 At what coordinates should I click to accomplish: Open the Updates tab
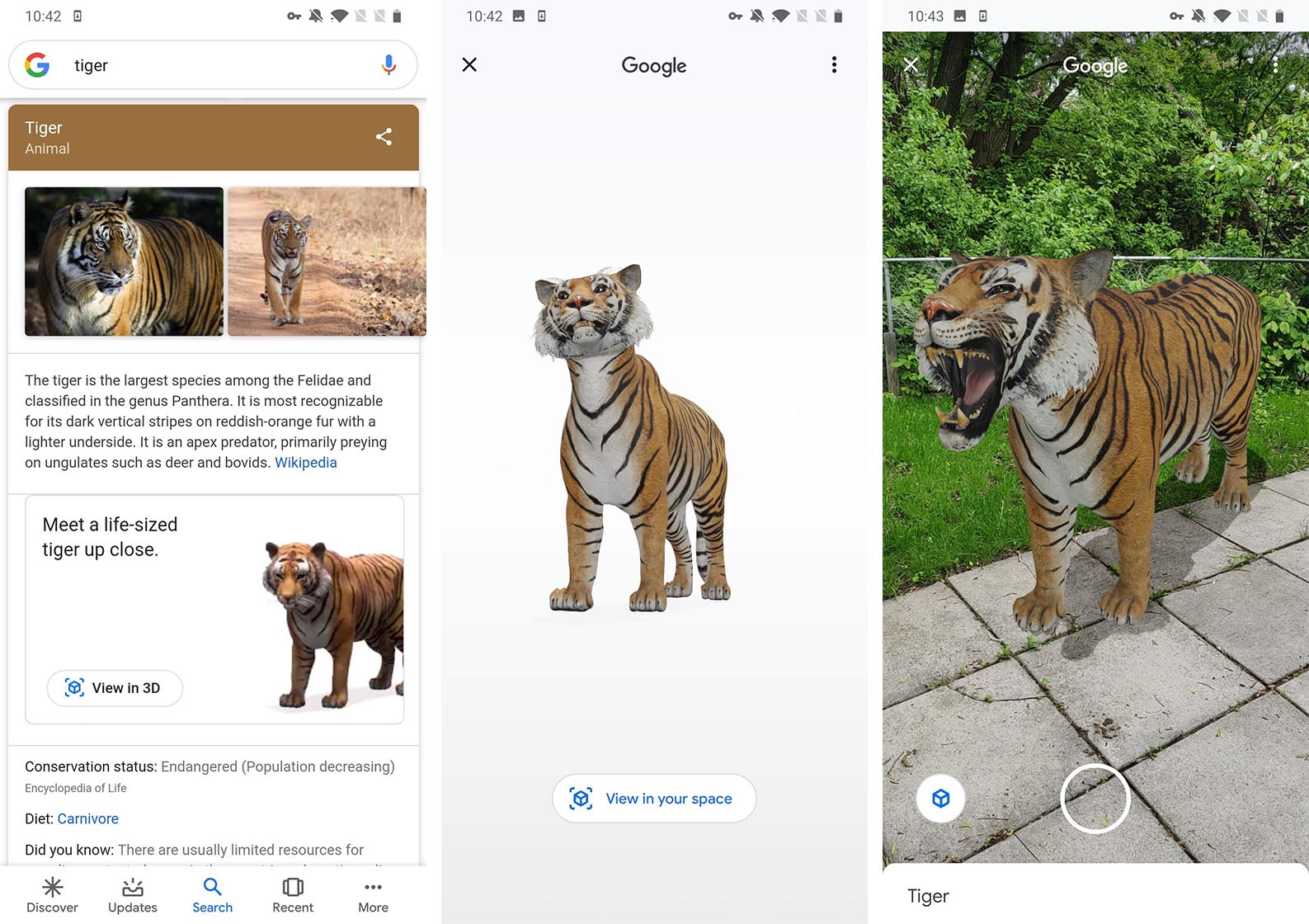coord(132,896)
